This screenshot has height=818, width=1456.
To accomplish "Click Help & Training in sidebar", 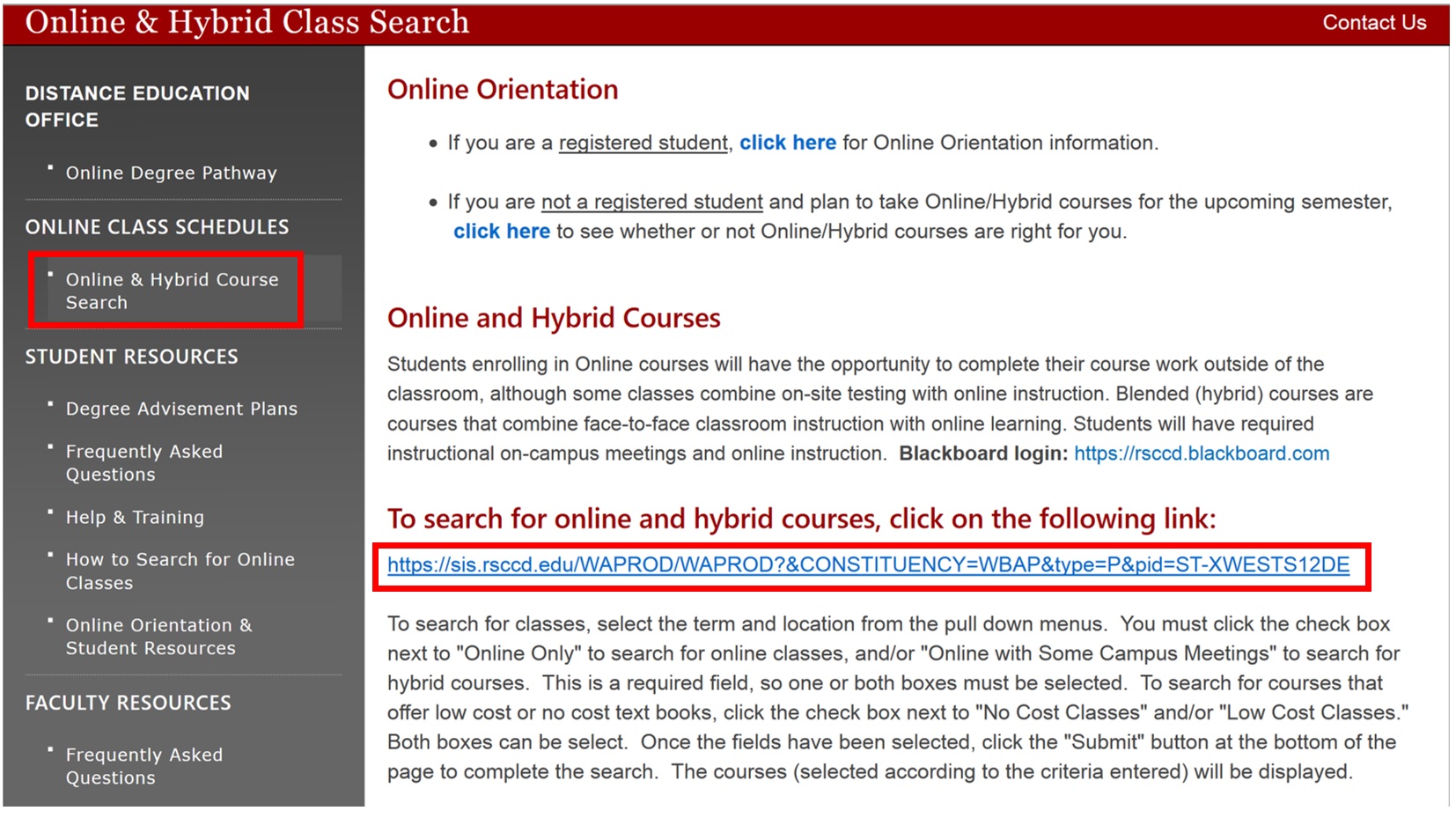I will click(135, 517).
